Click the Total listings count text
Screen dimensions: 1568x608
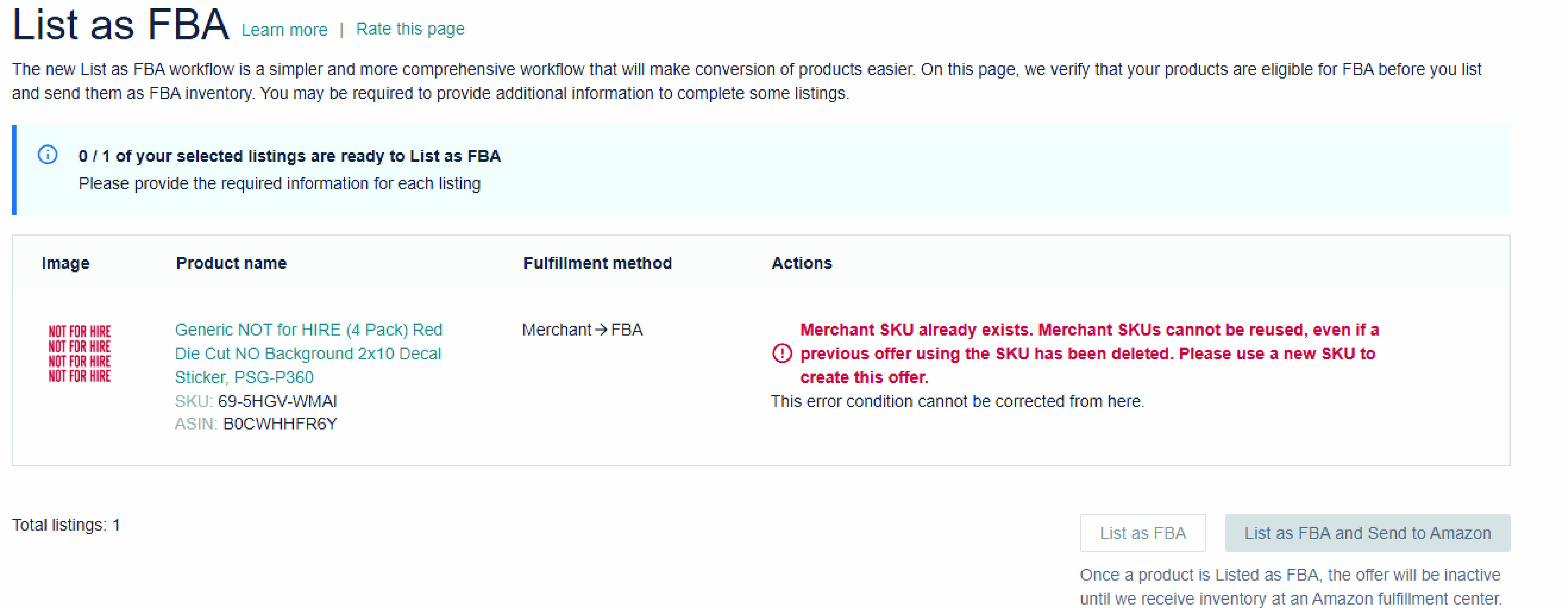pos(66,525)
